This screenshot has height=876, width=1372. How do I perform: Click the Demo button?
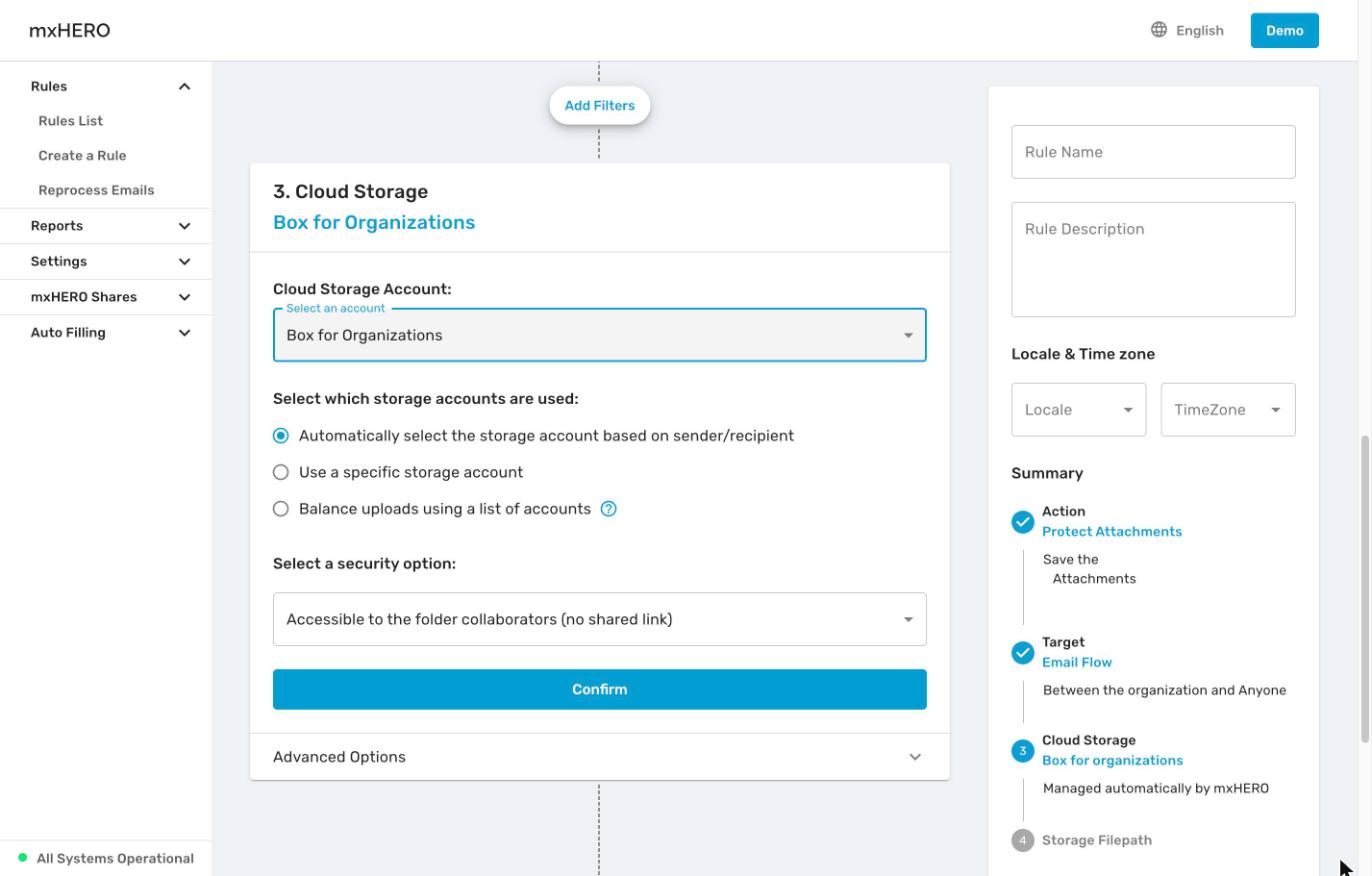point(1285,30)
